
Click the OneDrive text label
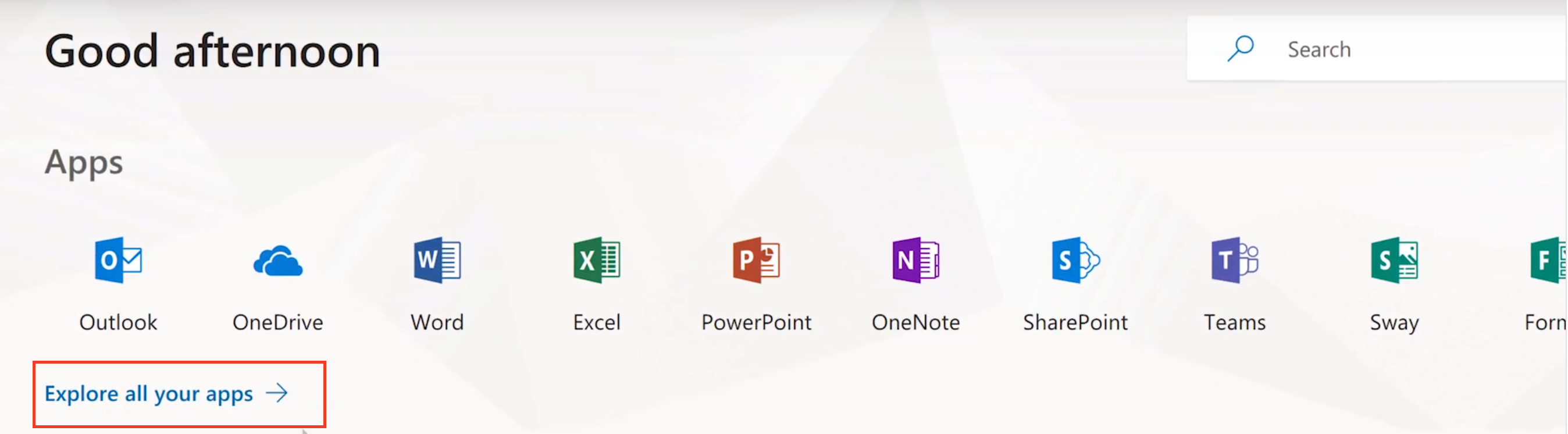point(277,322)
